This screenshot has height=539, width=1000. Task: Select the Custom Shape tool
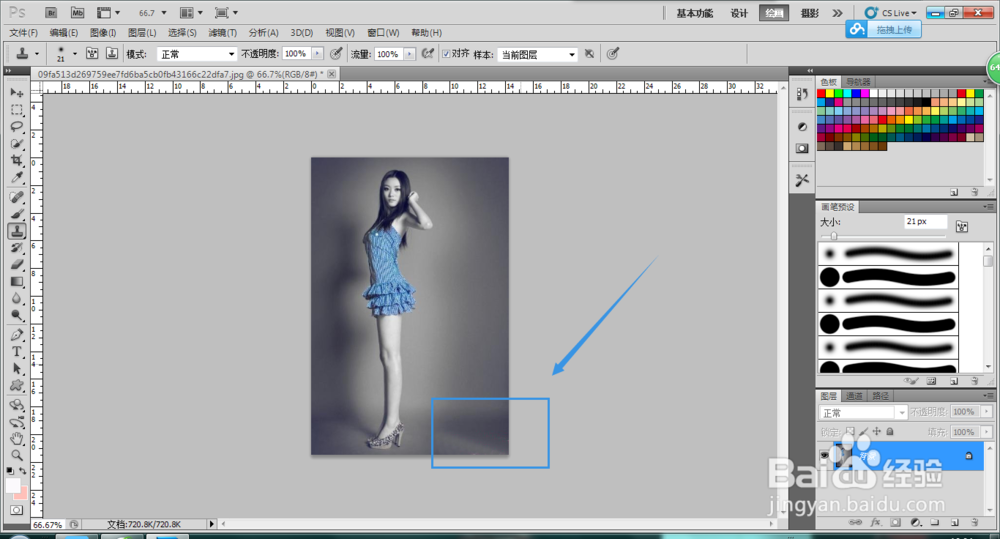click(17, 385)
